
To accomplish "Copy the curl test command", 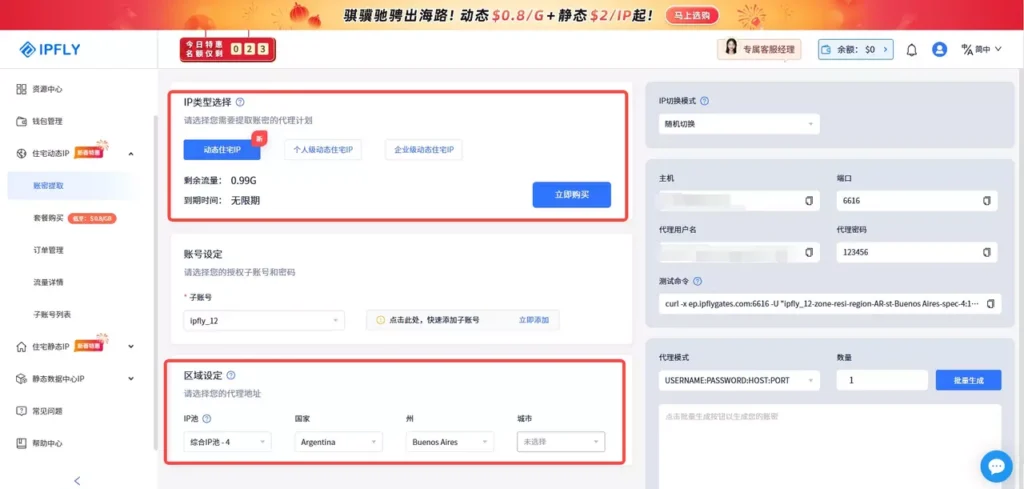I will (991, 304).
